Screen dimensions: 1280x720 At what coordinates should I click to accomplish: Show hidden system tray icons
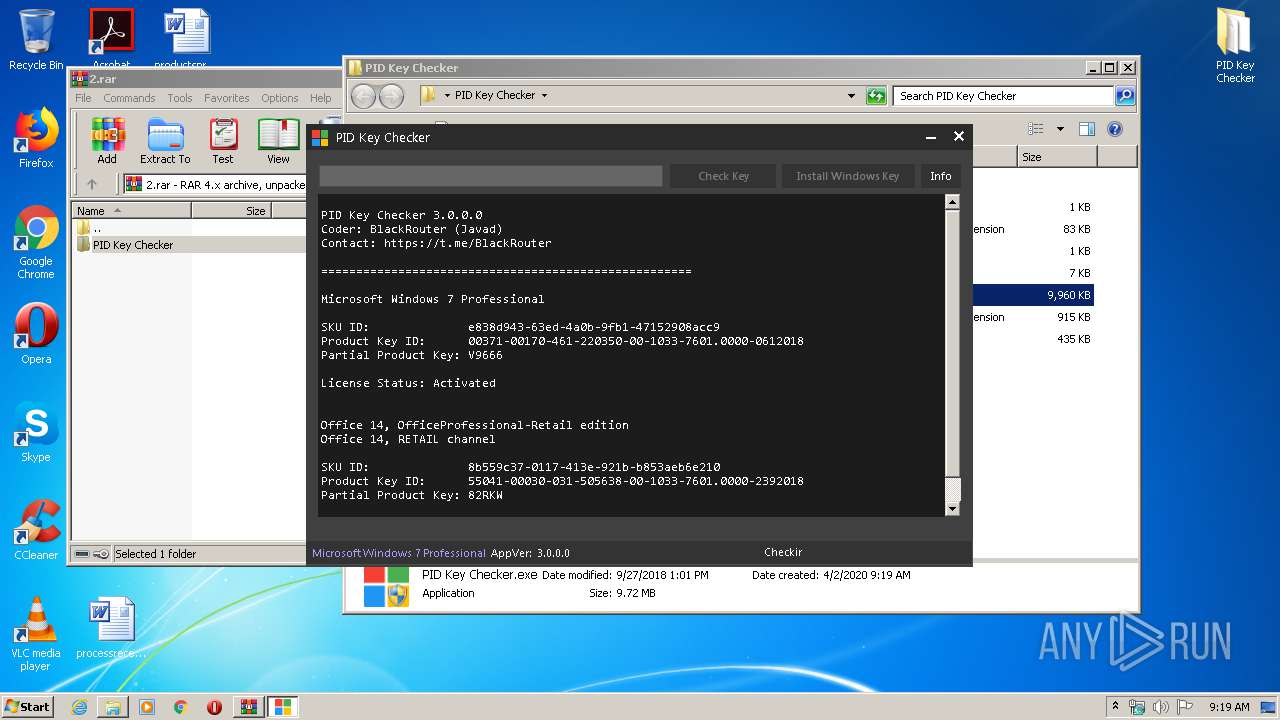(1116, 707)
